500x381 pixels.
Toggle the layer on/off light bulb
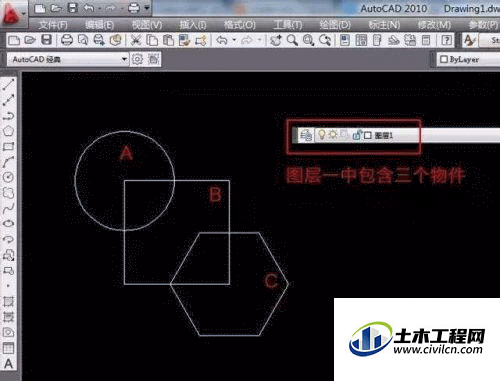[x=321, y=135]
